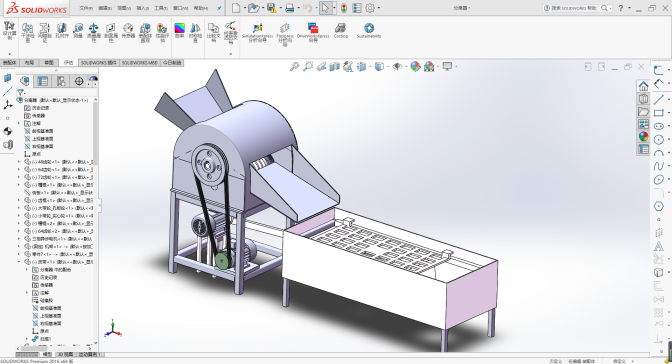The height and width of the screenshot is (364, 672).
Task: Collapse the 皮带<1> component node
Action: point(19,262)
